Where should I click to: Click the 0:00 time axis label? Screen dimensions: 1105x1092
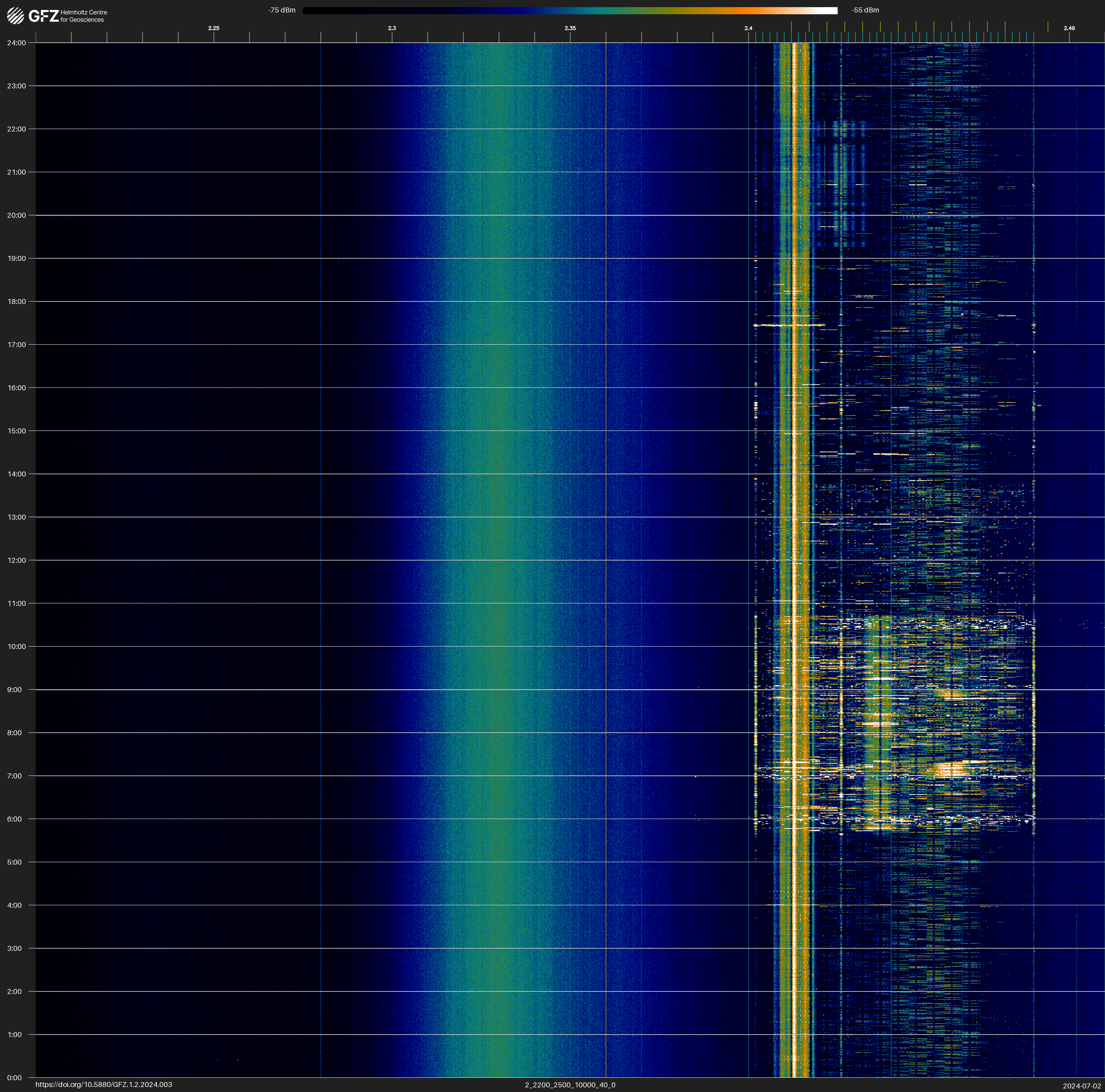coord(15,1078)
